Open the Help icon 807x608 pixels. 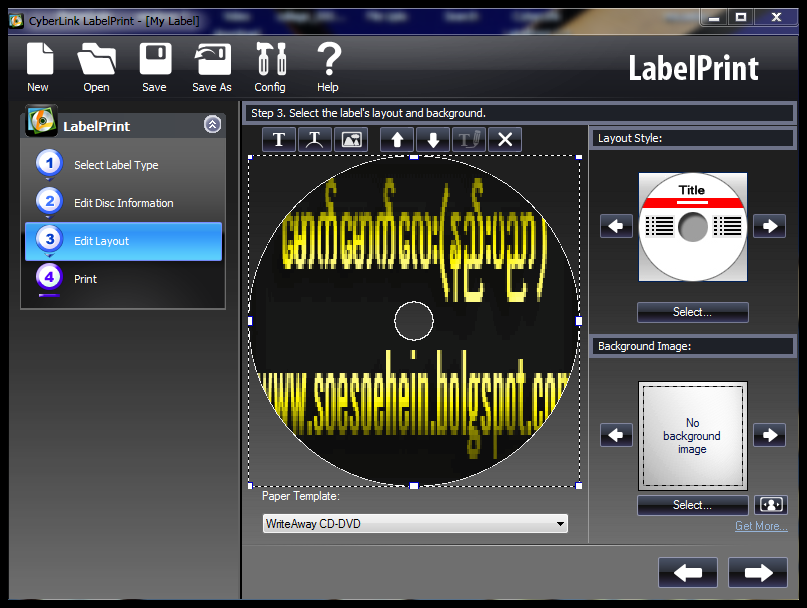point(328,67)
